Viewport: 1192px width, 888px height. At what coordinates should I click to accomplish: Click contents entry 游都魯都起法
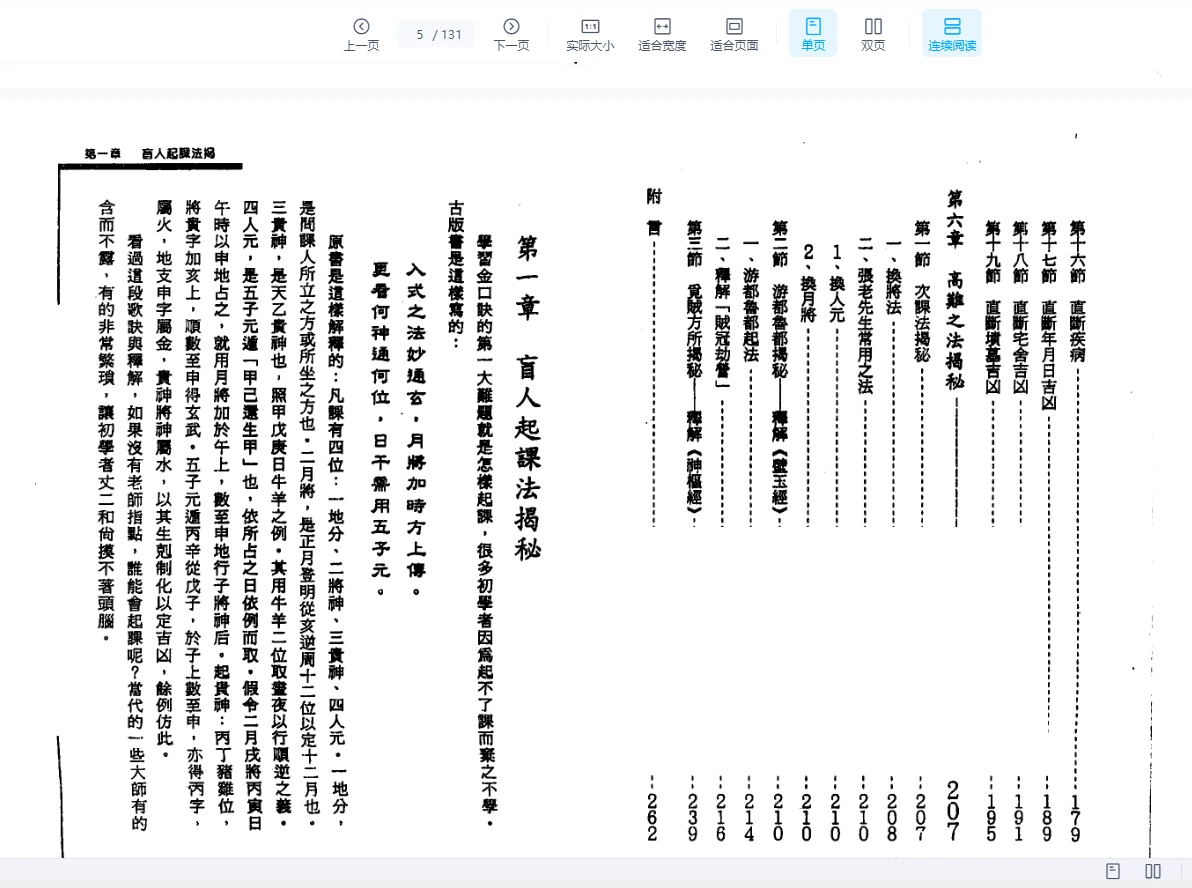750,300
